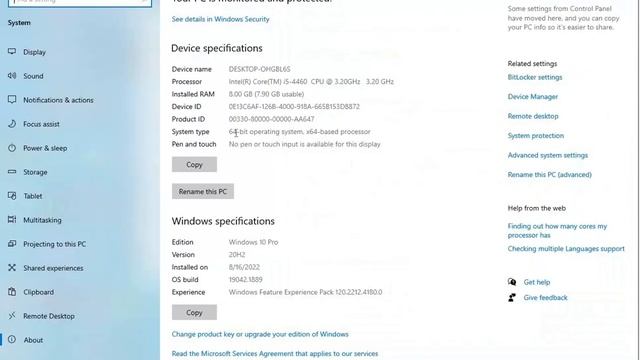The width and height of the screenshot is (640, 360).
Task: Click the Clipboard icon
Action: coord(12,292)
